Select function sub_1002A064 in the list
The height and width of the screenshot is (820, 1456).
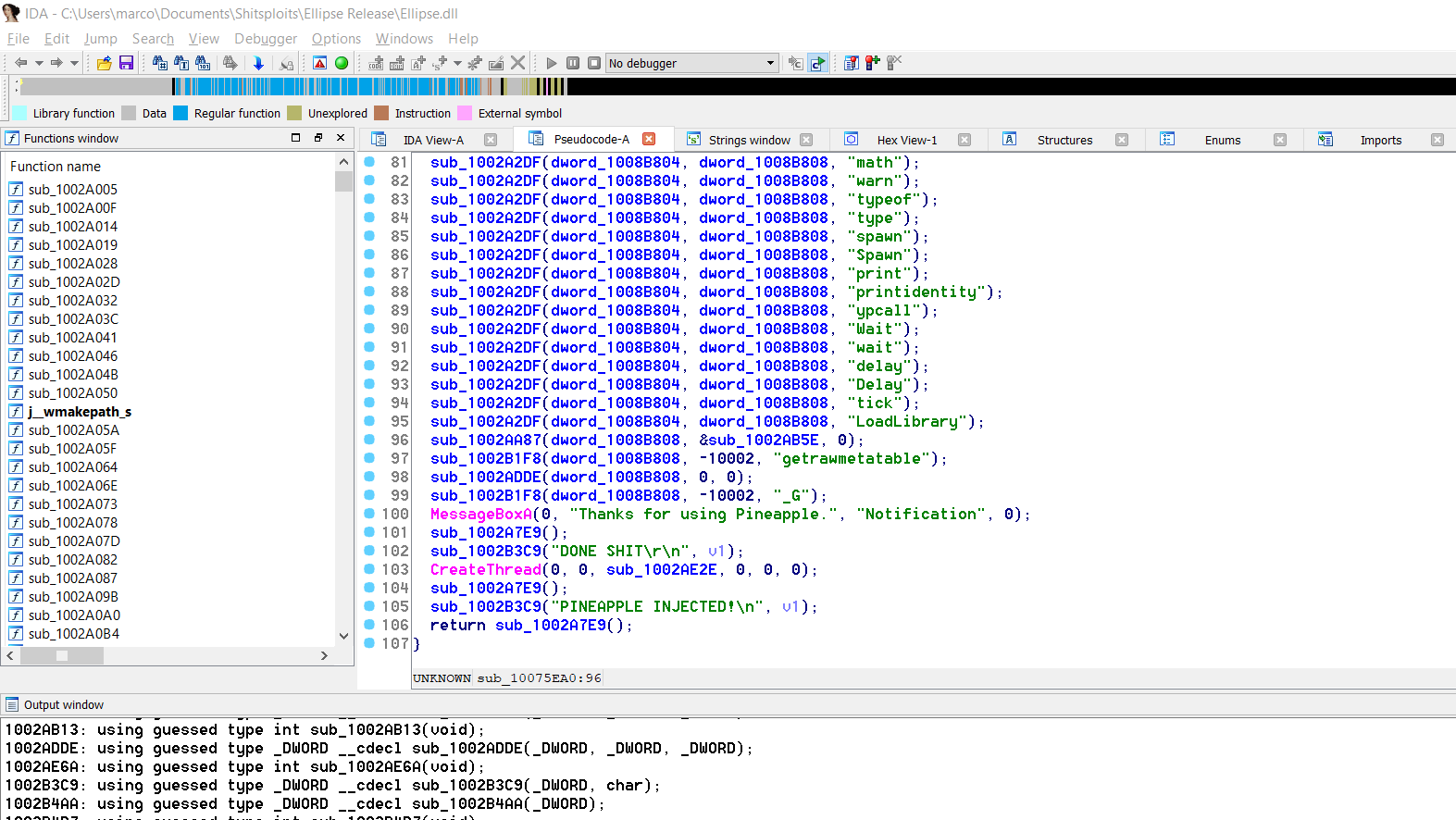72,467
